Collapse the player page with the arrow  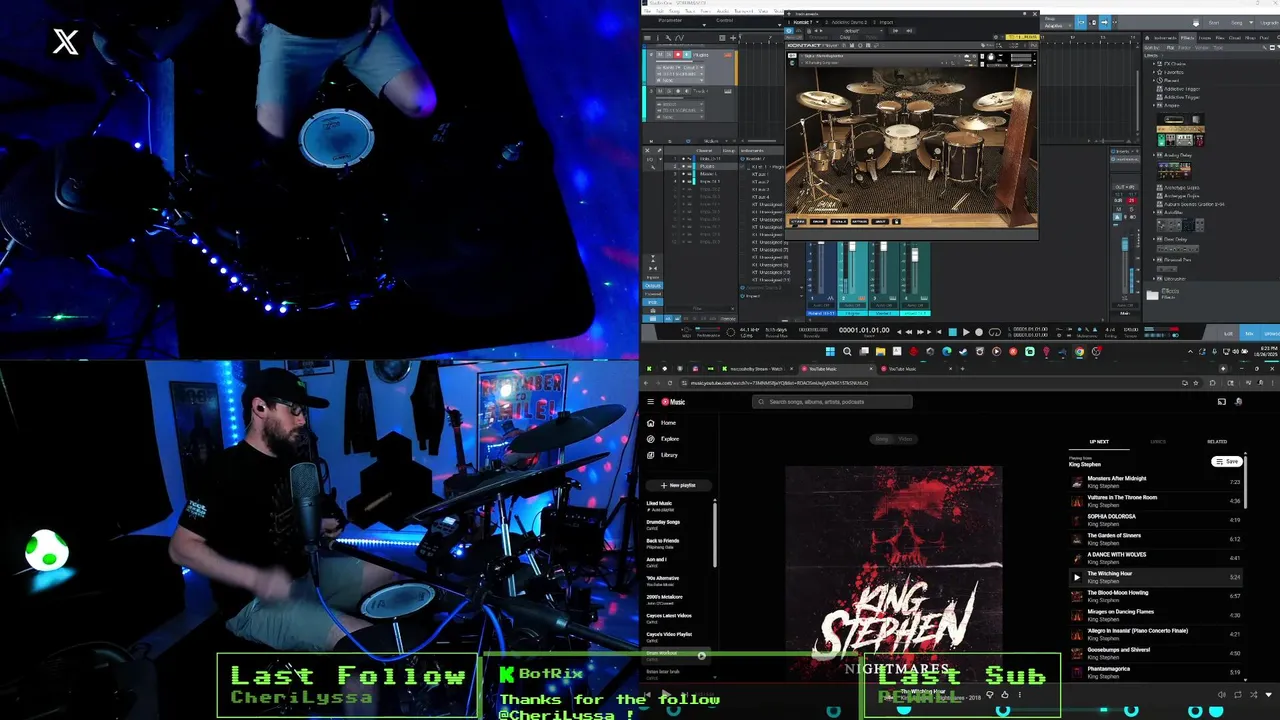[1269, 695]
